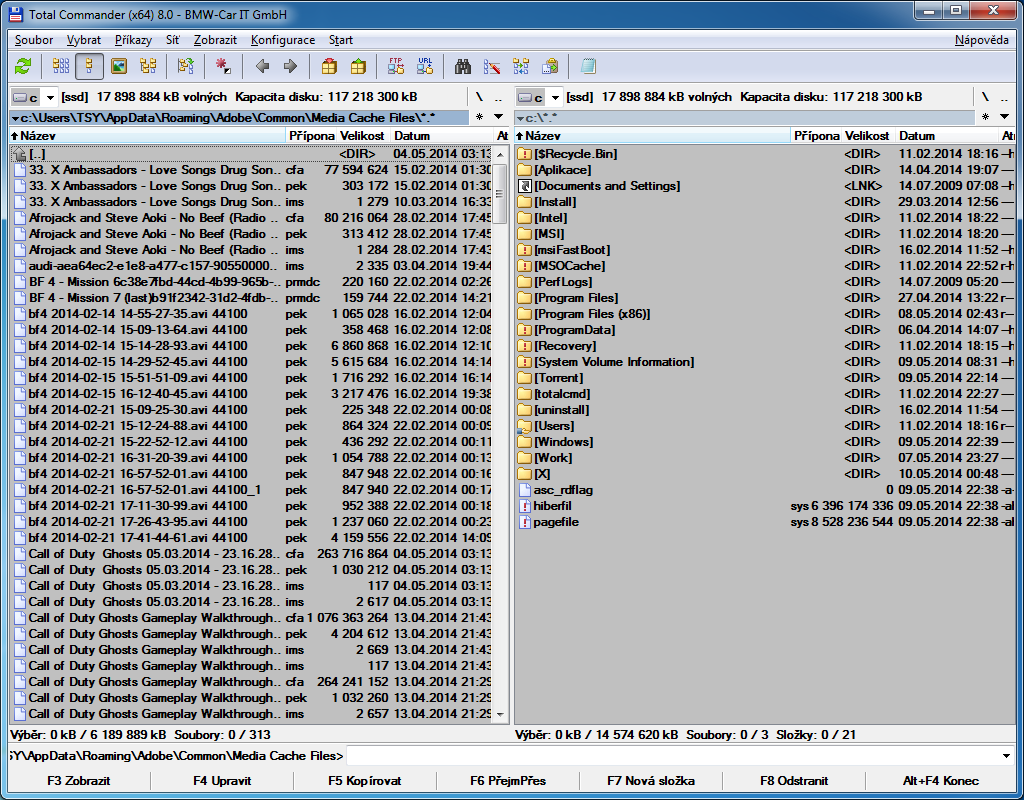Select the [Windows] folder in right panel
Image resolution: width=1024 pixels, height=800 pixels.
click(x=765, y=442)
